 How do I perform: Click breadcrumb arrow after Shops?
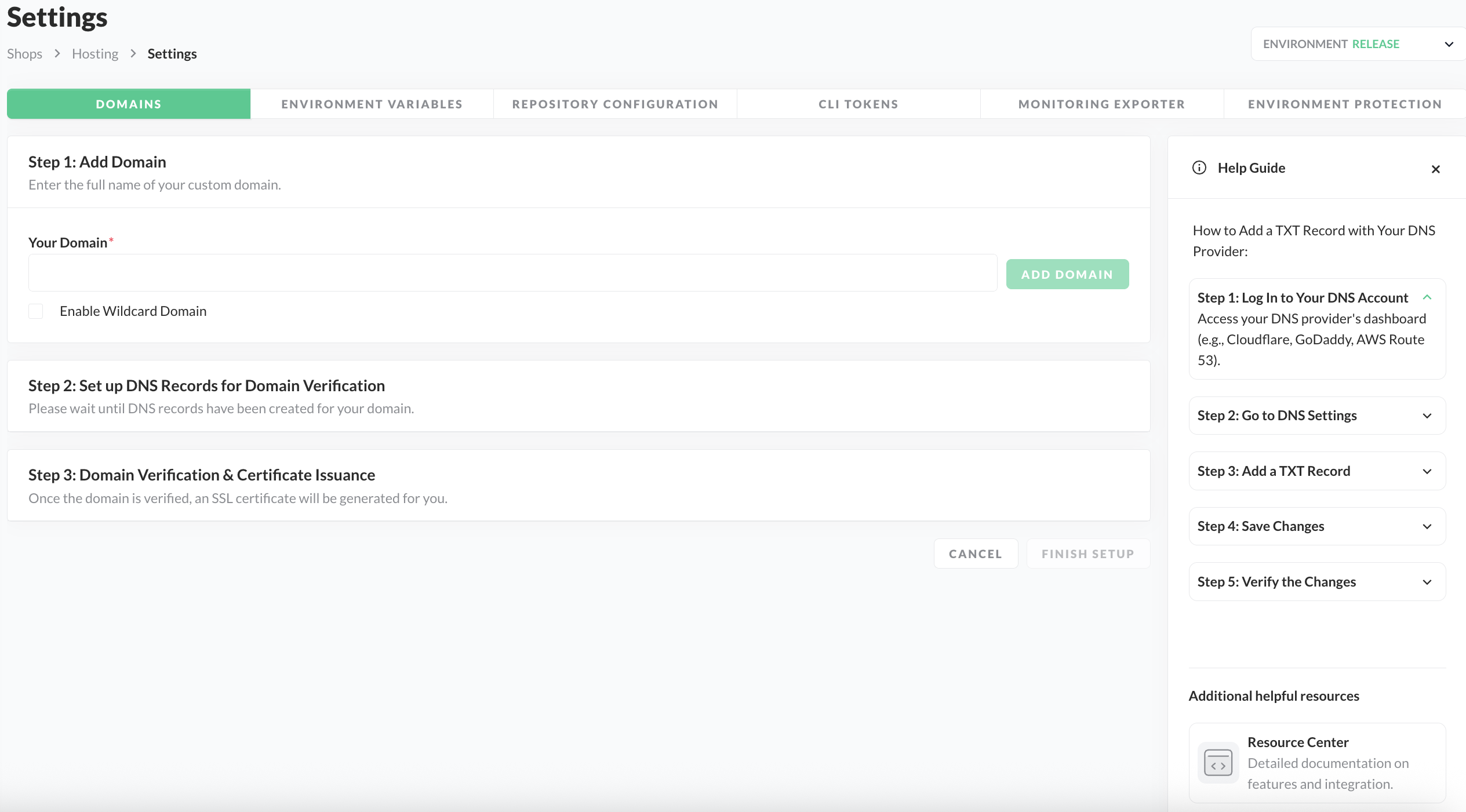coord(57,53)
